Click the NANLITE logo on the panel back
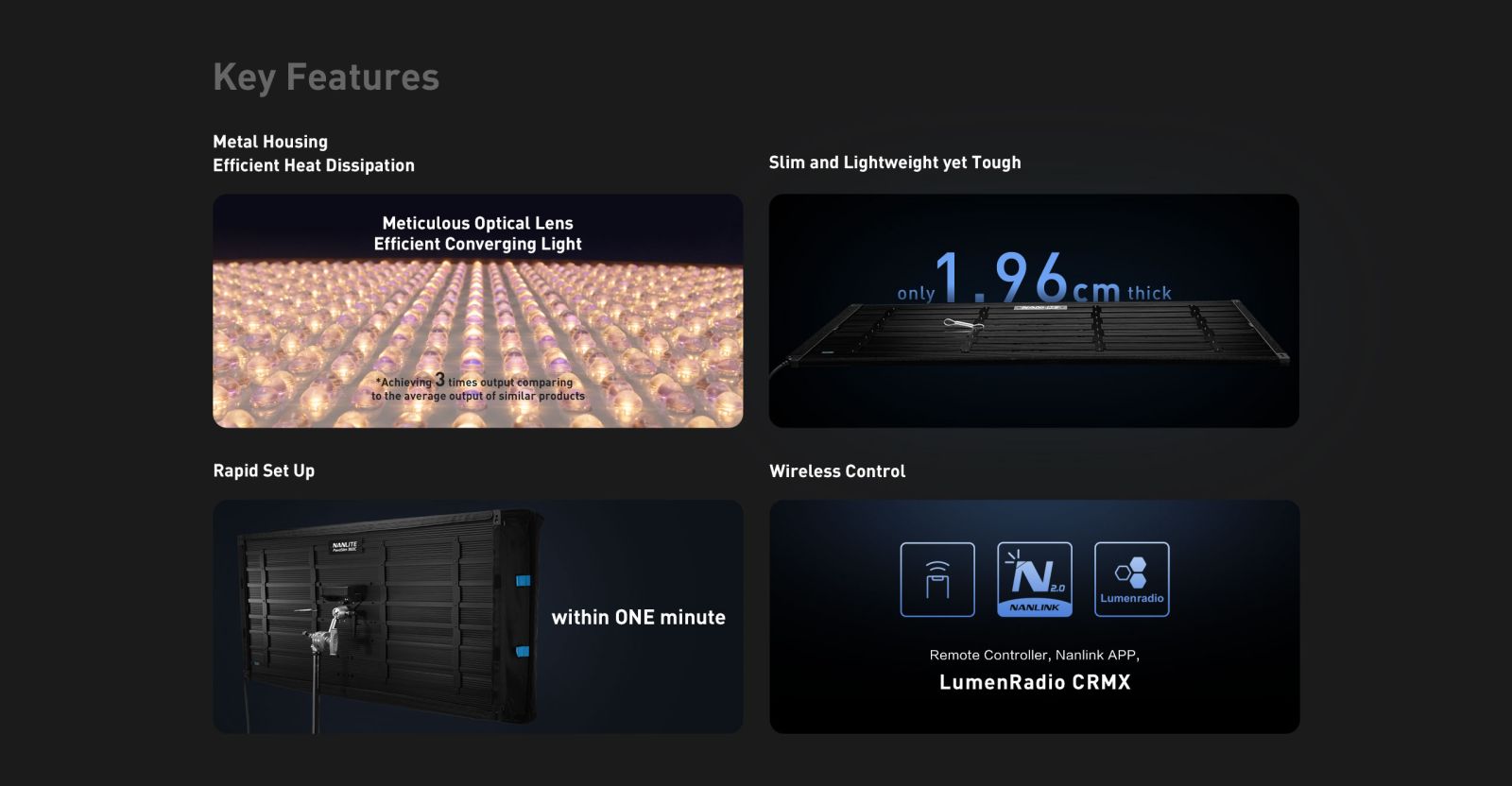1512x786 pixels. click(x=344, y=546)
